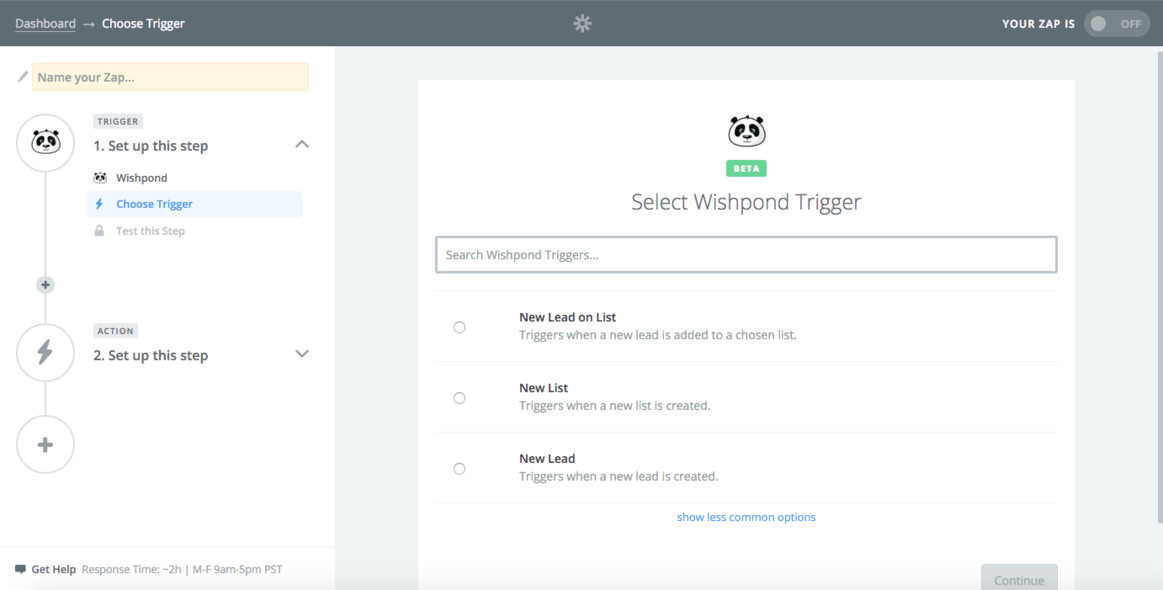Viewport: 1163px width, 590px height.
Task: Click the '1. Set up this step' heading
Action: [151, 145]
